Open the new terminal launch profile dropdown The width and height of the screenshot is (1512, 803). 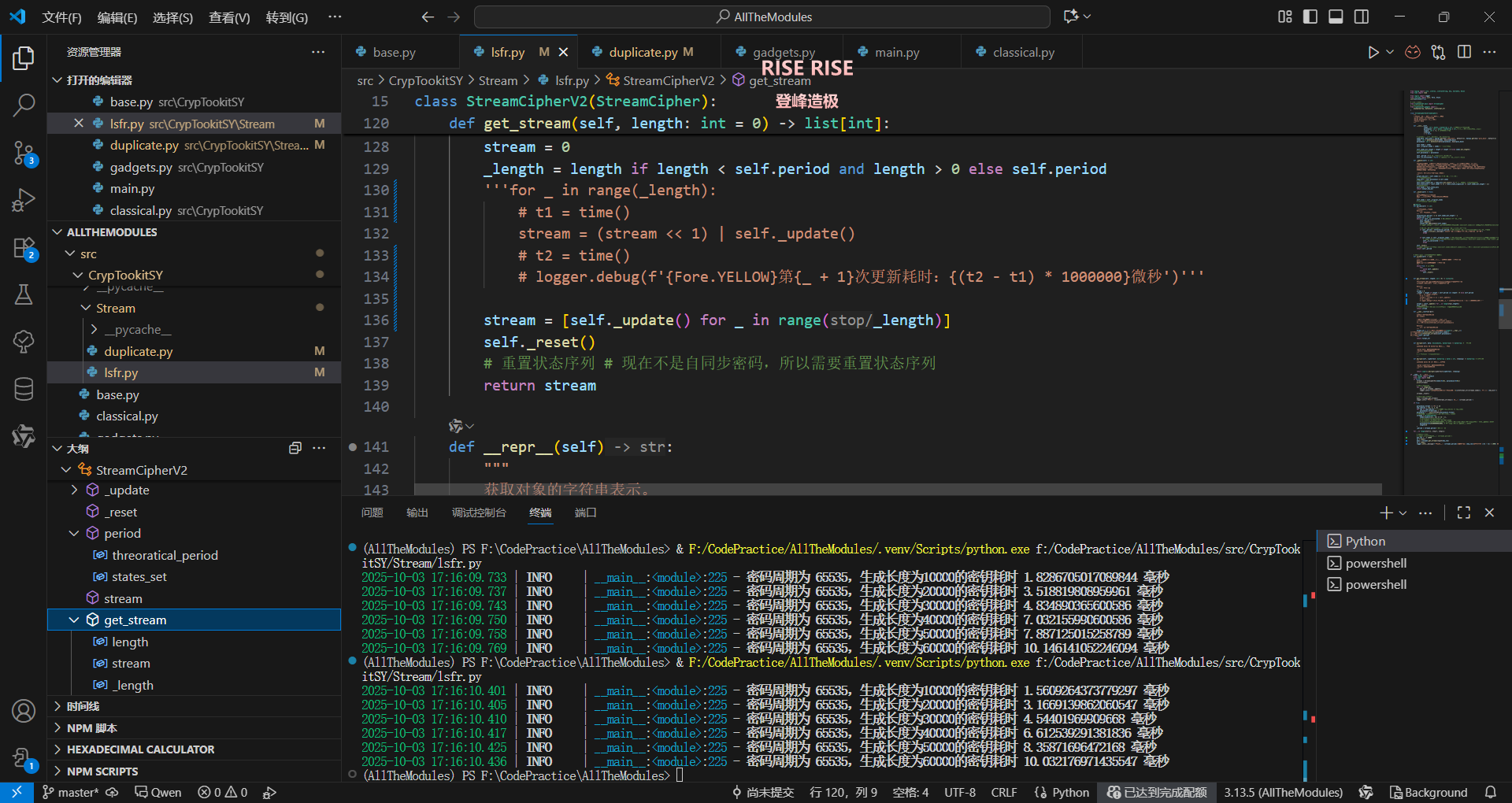point(1403,513)
